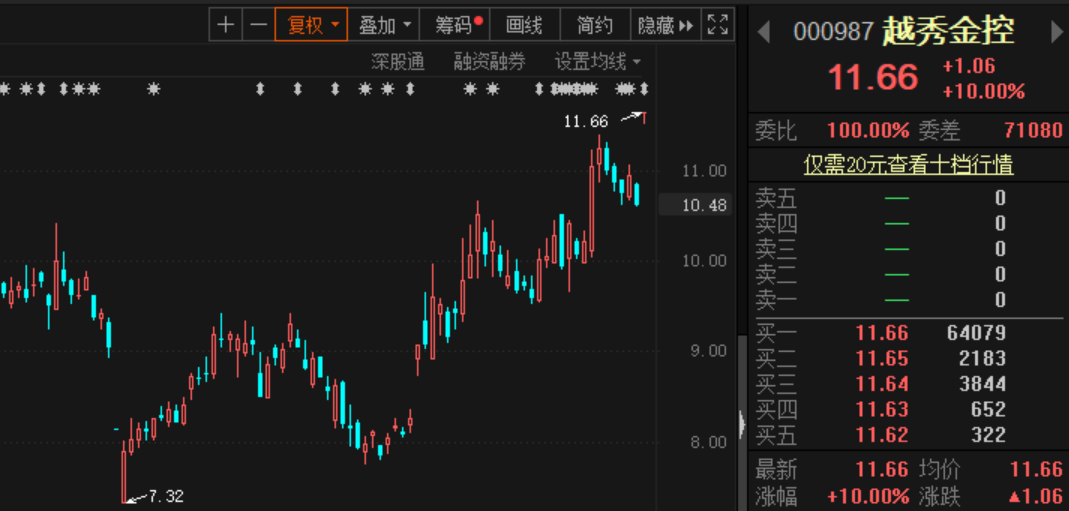This screenshot has width=1069, height=511.
Task: Click the plus zoom-in chart button
Action: pos(226,25)
